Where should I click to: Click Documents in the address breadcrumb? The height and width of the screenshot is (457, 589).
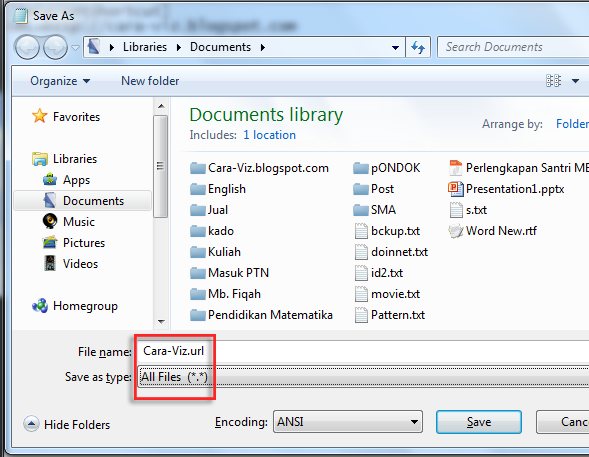pyautogui.click(x=220, y=47)
